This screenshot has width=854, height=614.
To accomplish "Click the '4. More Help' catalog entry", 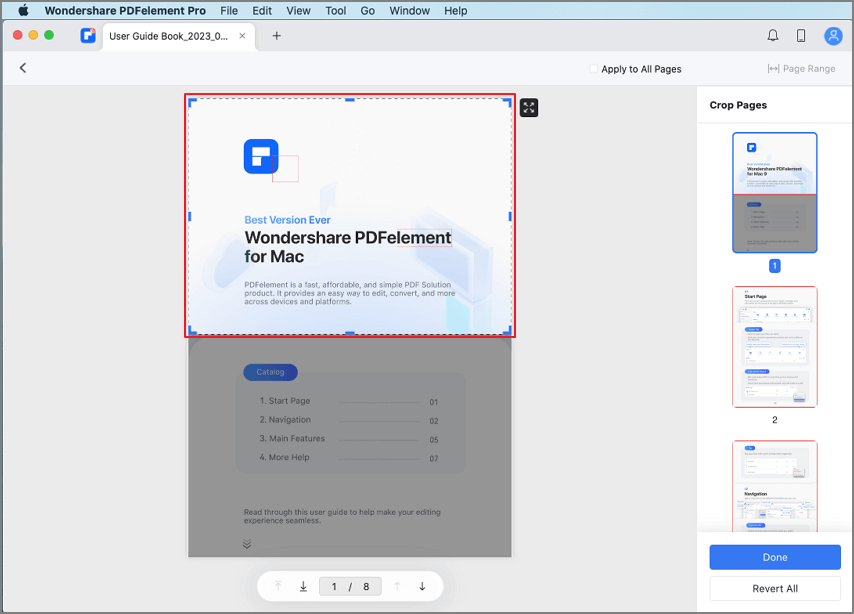I will click(349, 458).
